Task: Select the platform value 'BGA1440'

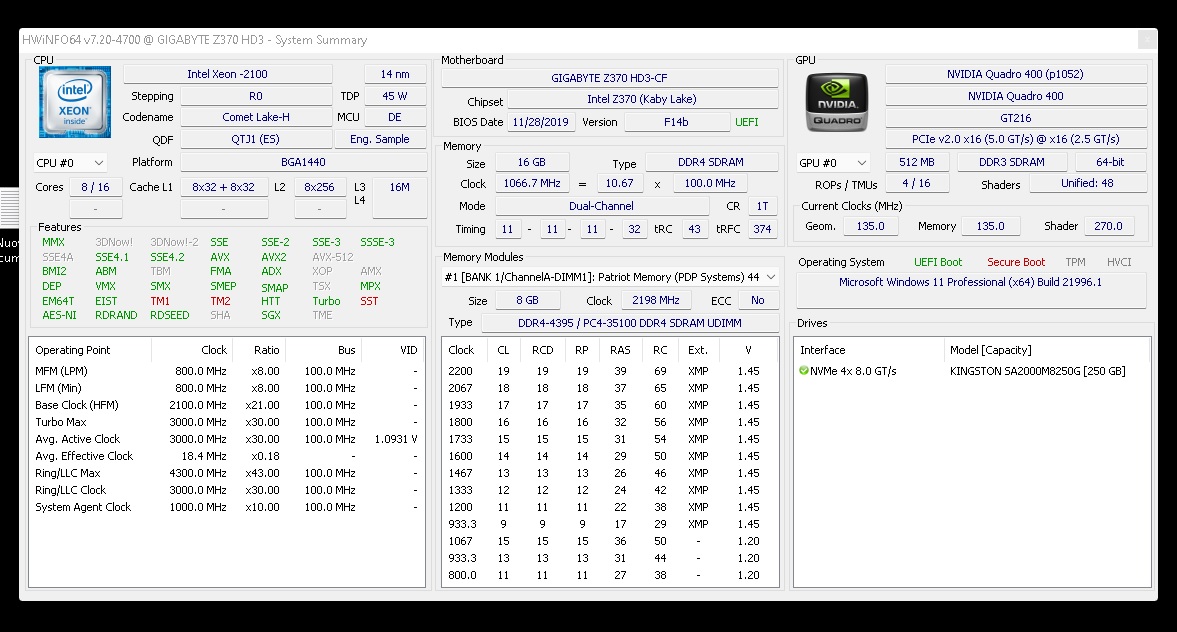Action: point(303,162)
